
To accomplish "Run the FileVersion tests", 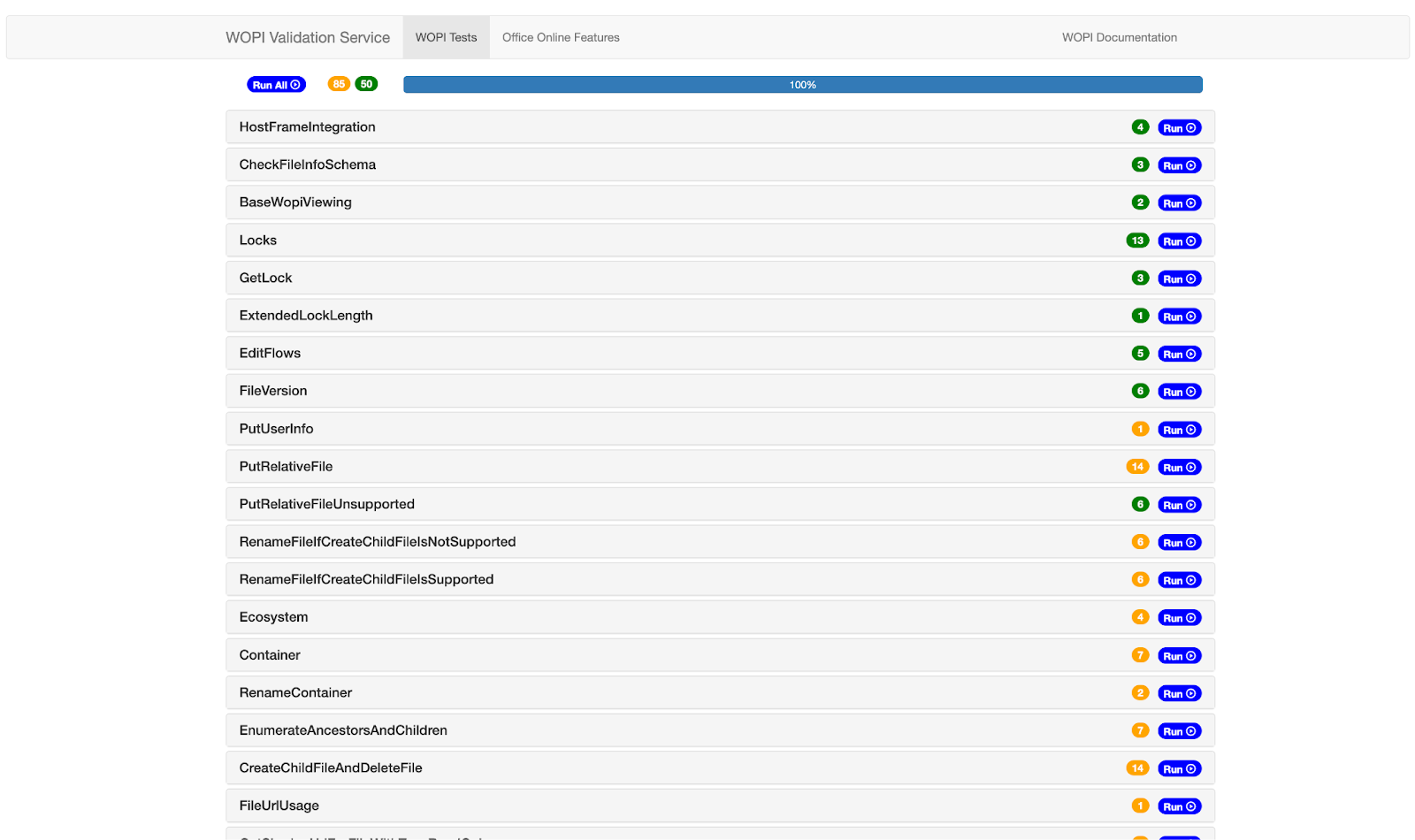I will (x=1179, y=392).
